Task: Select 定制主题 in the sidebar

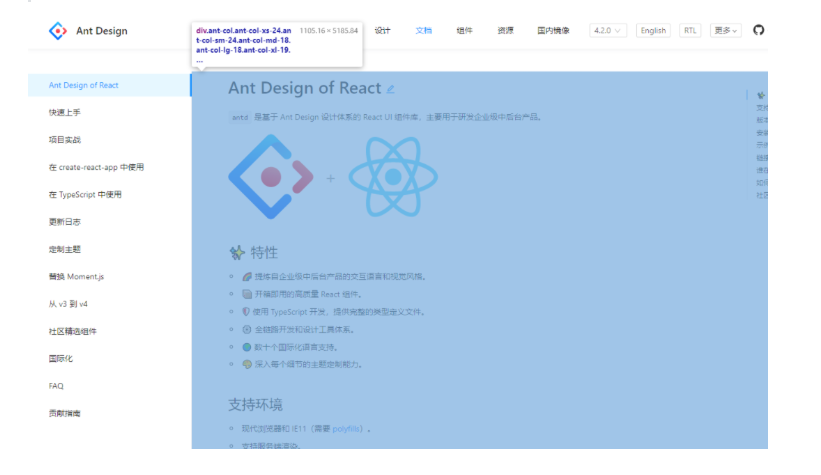Action: click(x=64, y=249)
